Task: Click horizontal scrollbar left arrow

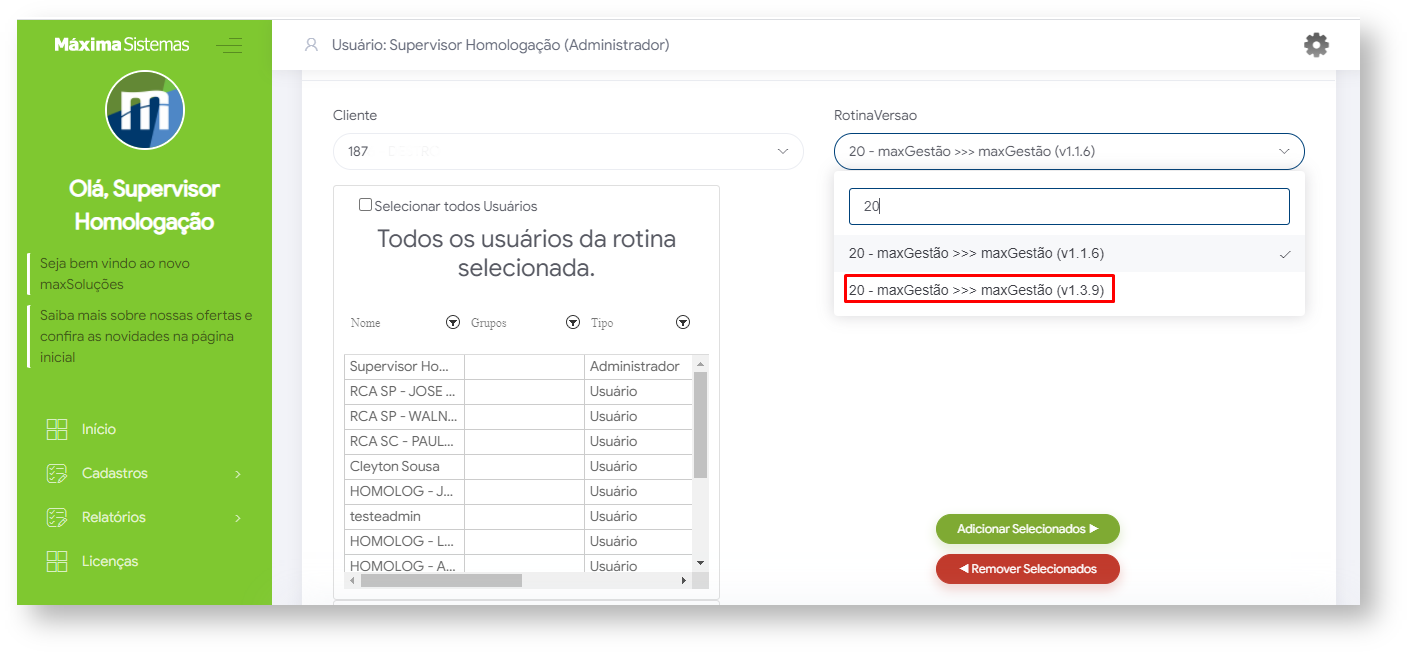Action: pos(352,580)
